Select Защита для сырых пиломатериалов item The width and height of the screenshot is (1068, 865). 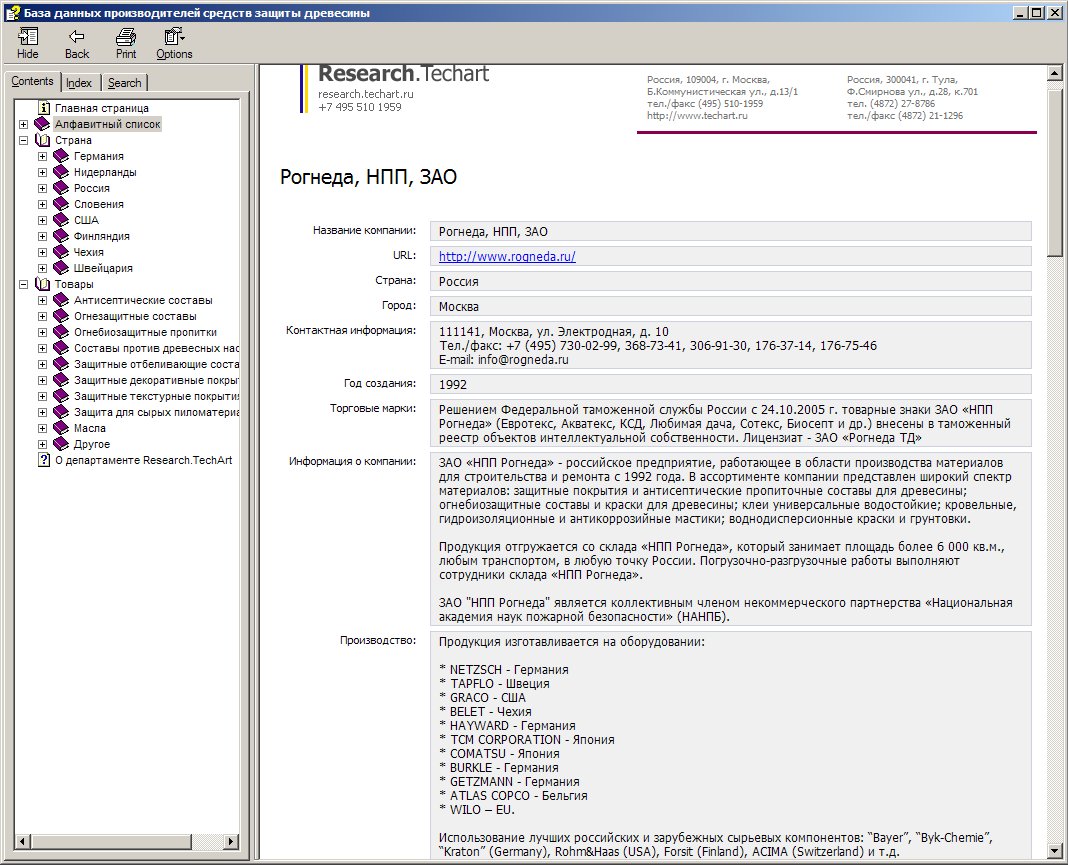point(156,412)
